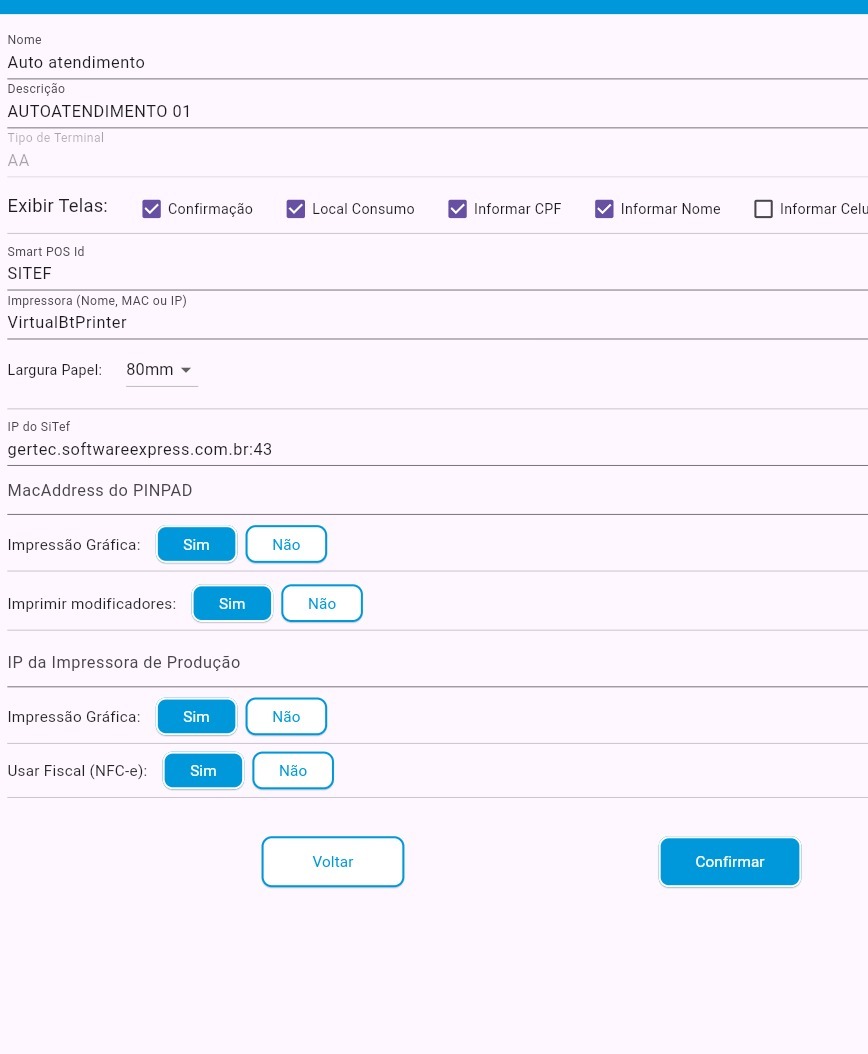The height and width of the screenshot is (1054, 868).
Task: Choose Sim for Usar Fiscal (NFC-e)
Action: click(203, 771)
